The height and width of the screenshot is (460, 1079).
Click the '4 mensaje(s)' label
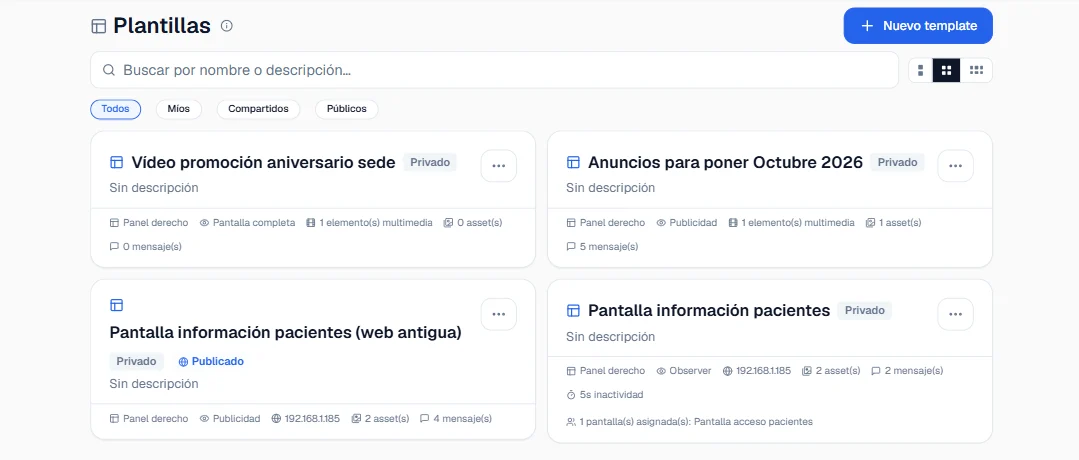click(x=462, y=419)
